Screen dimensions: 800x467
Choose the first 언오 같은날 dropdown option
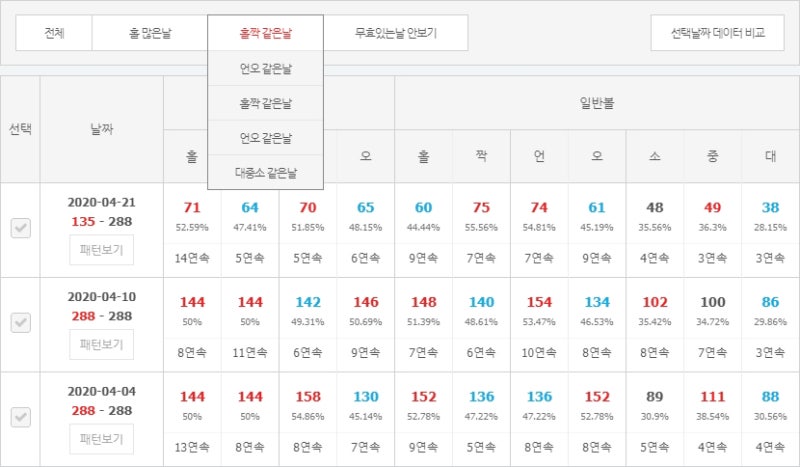(x=266, y=69)
